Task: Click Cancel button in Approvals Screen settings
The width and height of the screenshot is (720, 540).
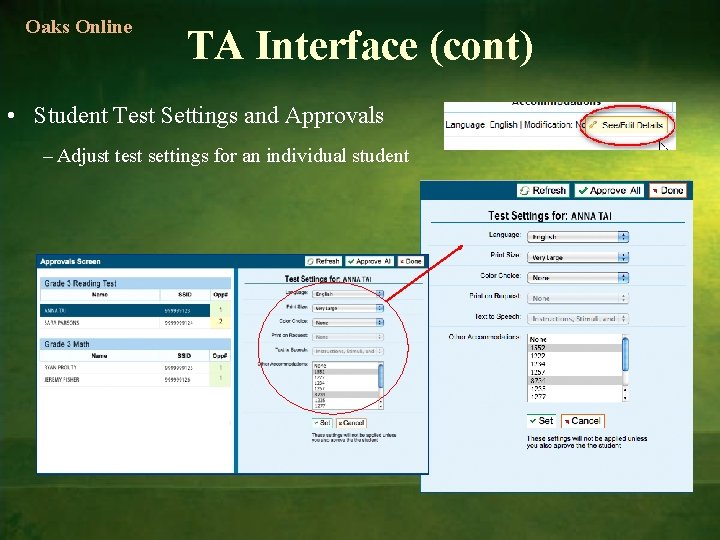Action: pos(351,423)
